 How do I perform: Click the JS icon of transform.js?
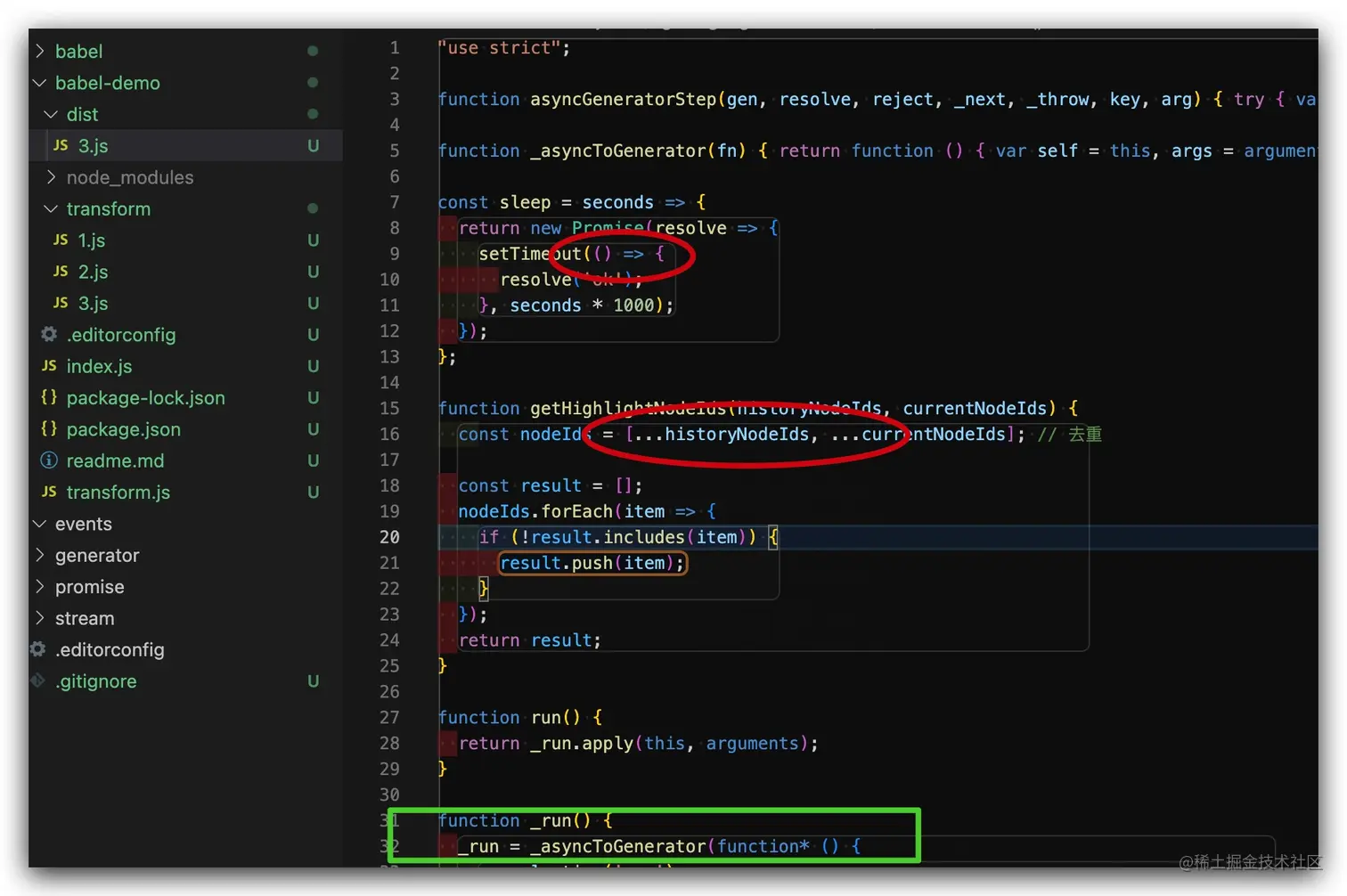point(50,492)
